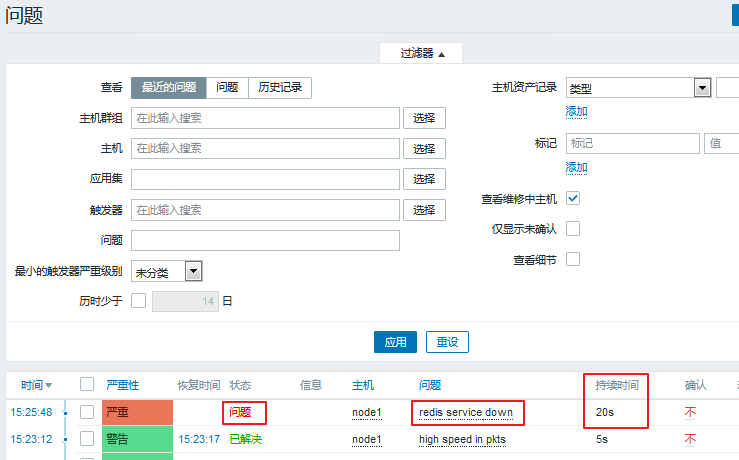Click the tag 值 value field
Viewport: 739px width, 460px height.
(722, 143)
